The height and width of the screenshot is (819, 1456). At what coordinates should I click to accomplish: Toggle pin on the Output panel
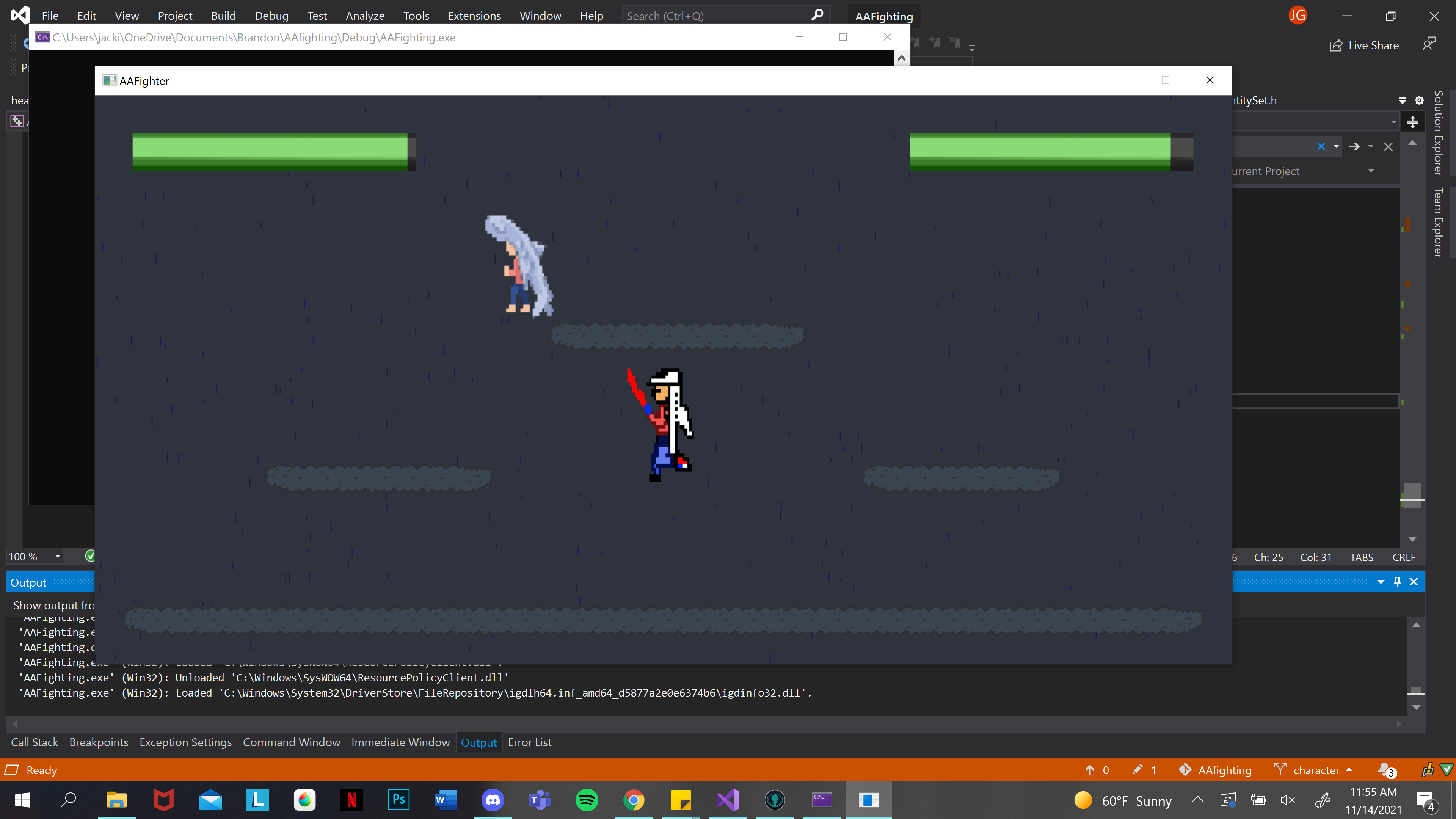click(x=1397, y=582)
